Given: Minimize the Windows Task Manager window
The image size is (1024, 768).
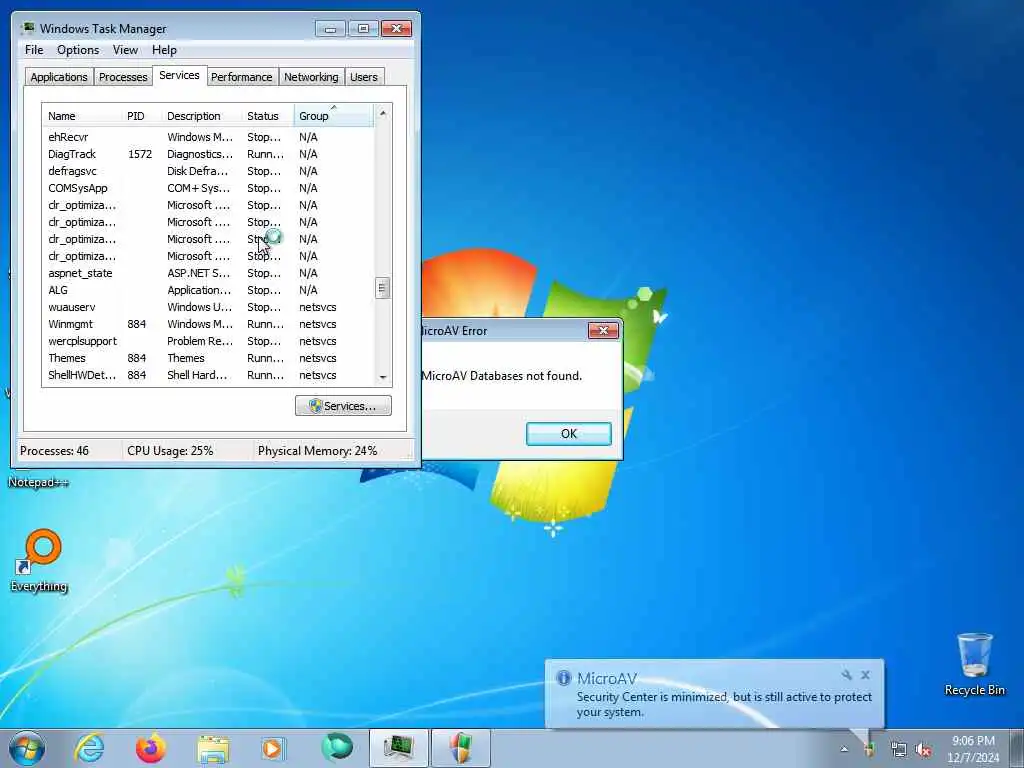Looking at the screenshot, I should click(x=330, y=29).
